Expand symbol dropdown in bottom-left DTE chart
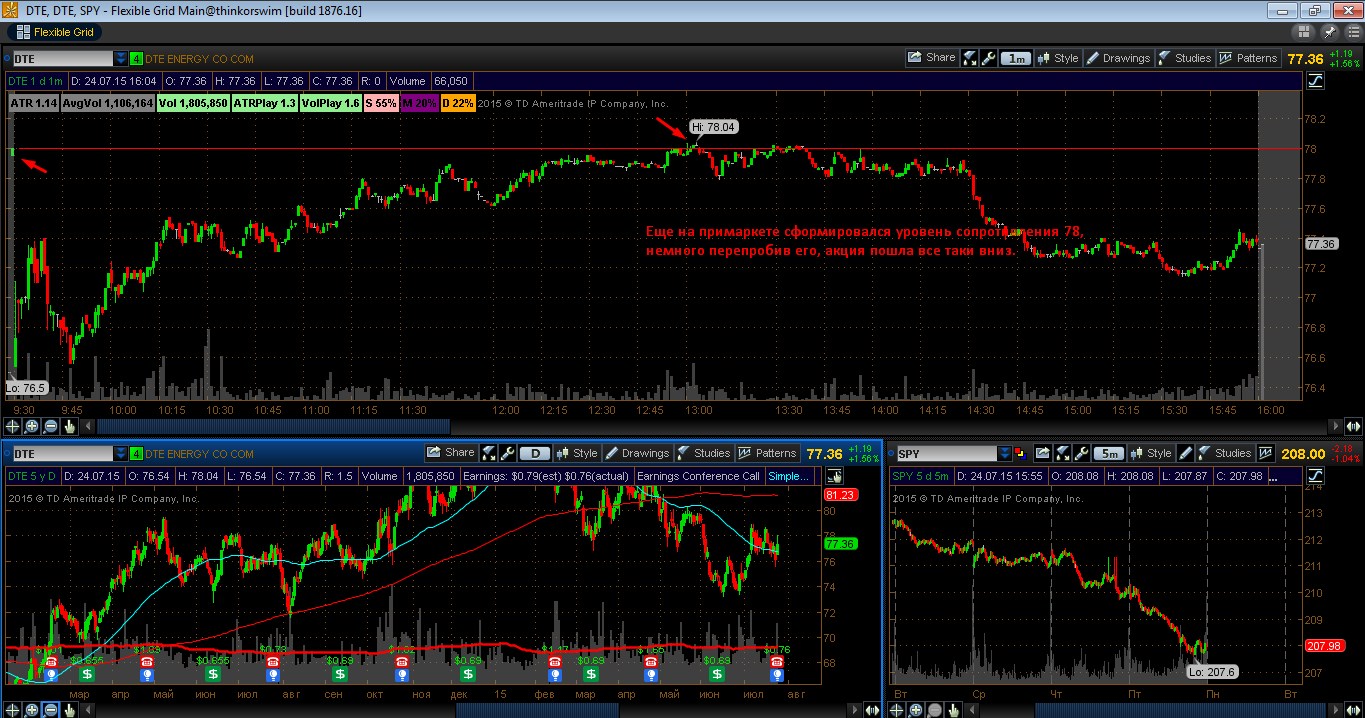Screen dimensions: 1365x718 (121, 453)
